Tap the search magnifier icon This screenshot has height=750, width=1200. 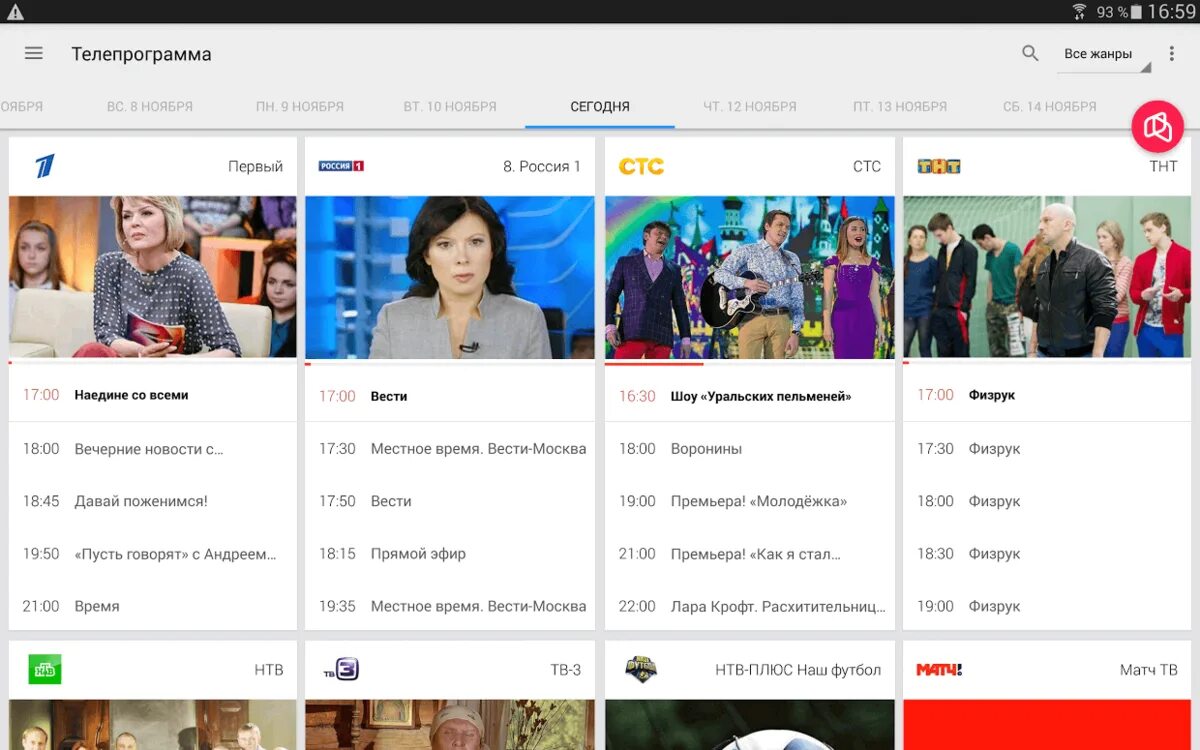[x=1030, y=54]
